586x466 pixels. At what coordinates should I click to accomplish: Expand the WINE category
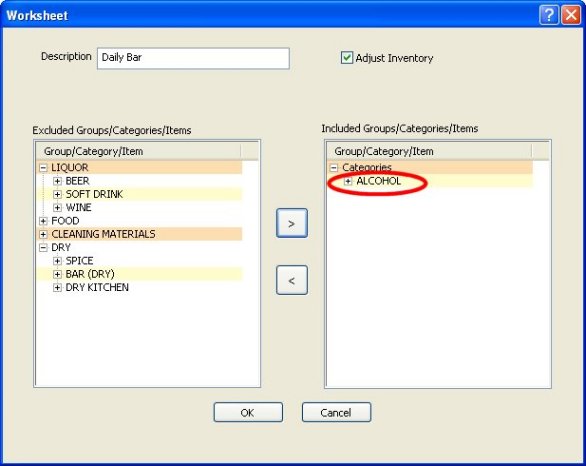(x=57, y=207)
